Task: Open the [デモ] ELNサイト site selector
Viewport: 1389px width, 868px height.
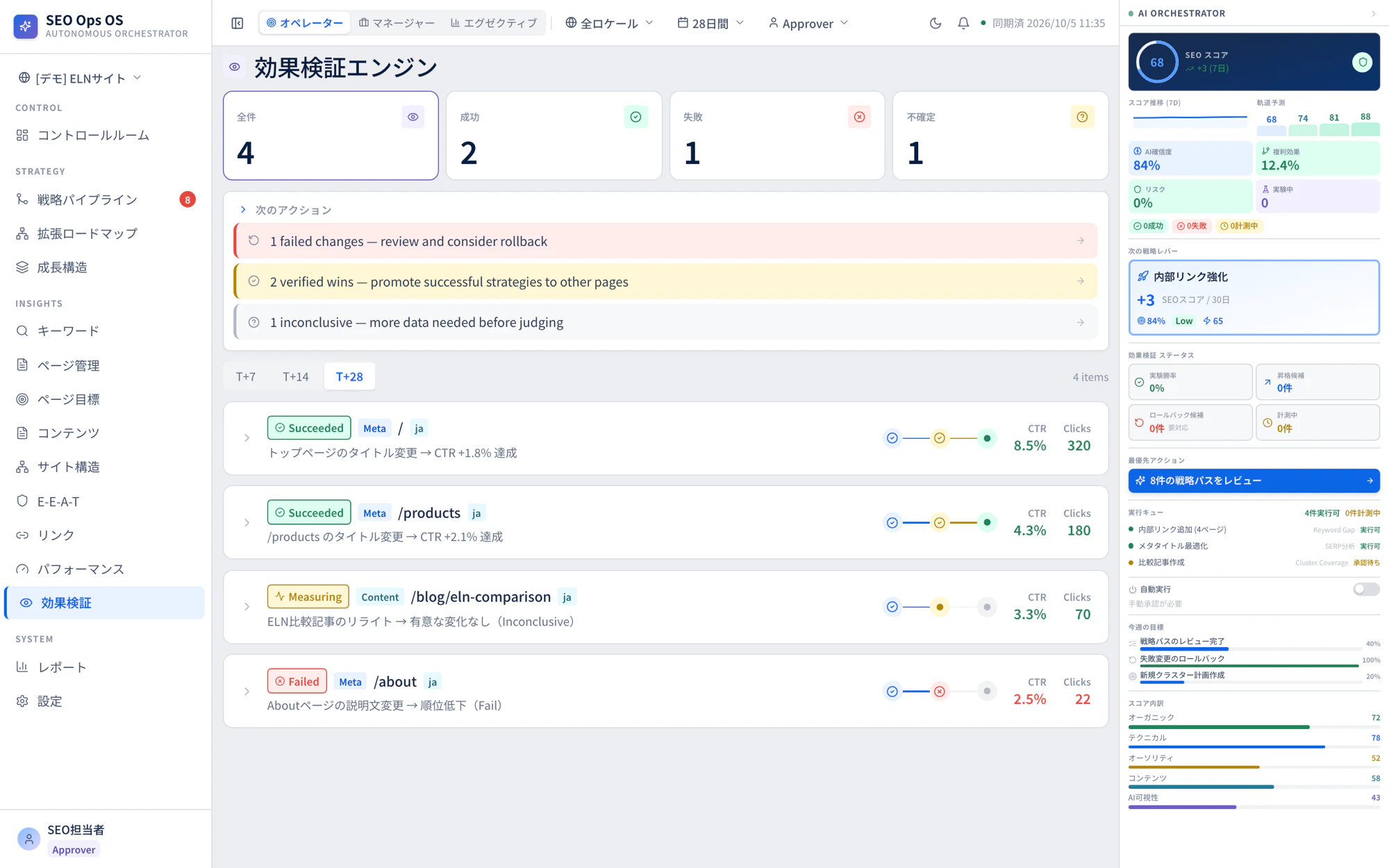Action: (x=80, y=78)
